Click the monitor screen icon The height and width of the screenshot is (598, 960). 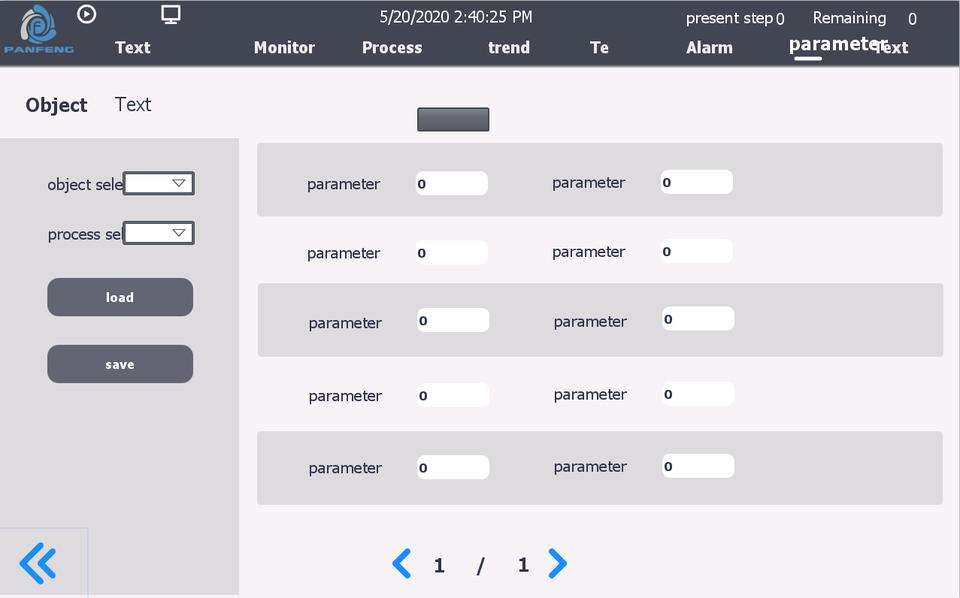pyautogui.click(x=171, y=14)
